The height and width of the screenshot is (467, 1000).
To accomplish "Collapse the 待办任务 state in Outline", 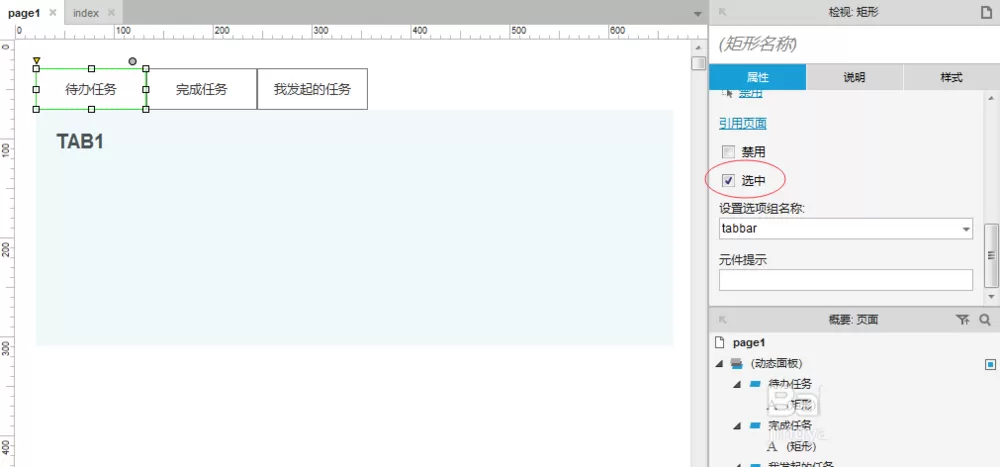I will (737, 384).
